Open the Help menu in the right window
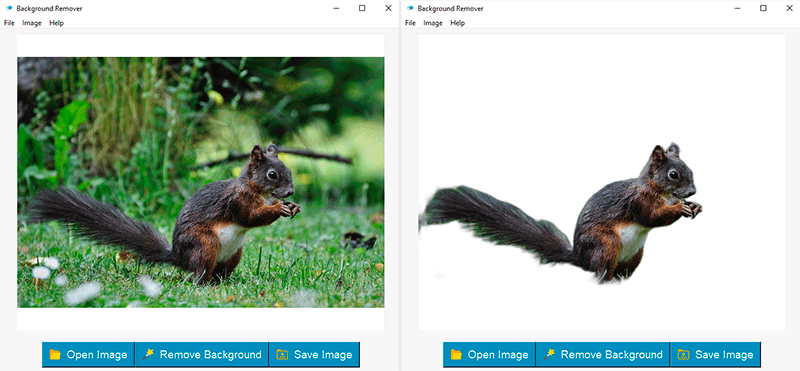 pos(458,23)
